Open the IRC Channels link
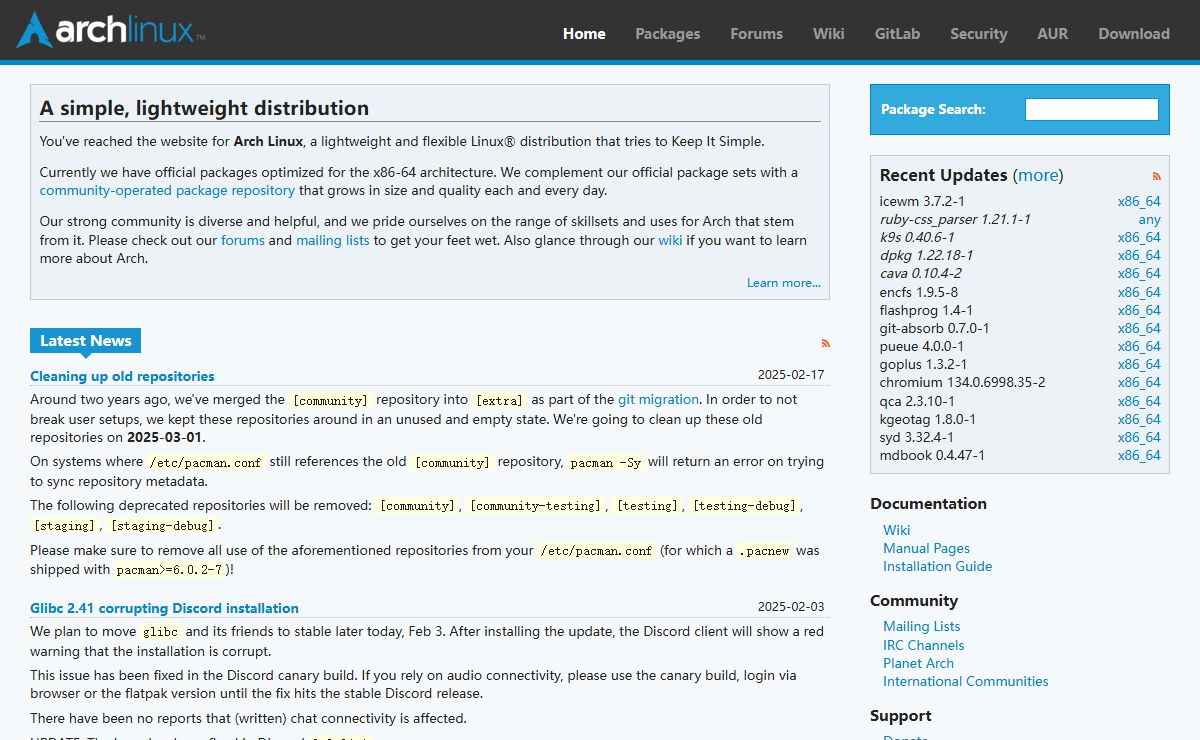Viewport: 1200px width, 740px height. 923,645
